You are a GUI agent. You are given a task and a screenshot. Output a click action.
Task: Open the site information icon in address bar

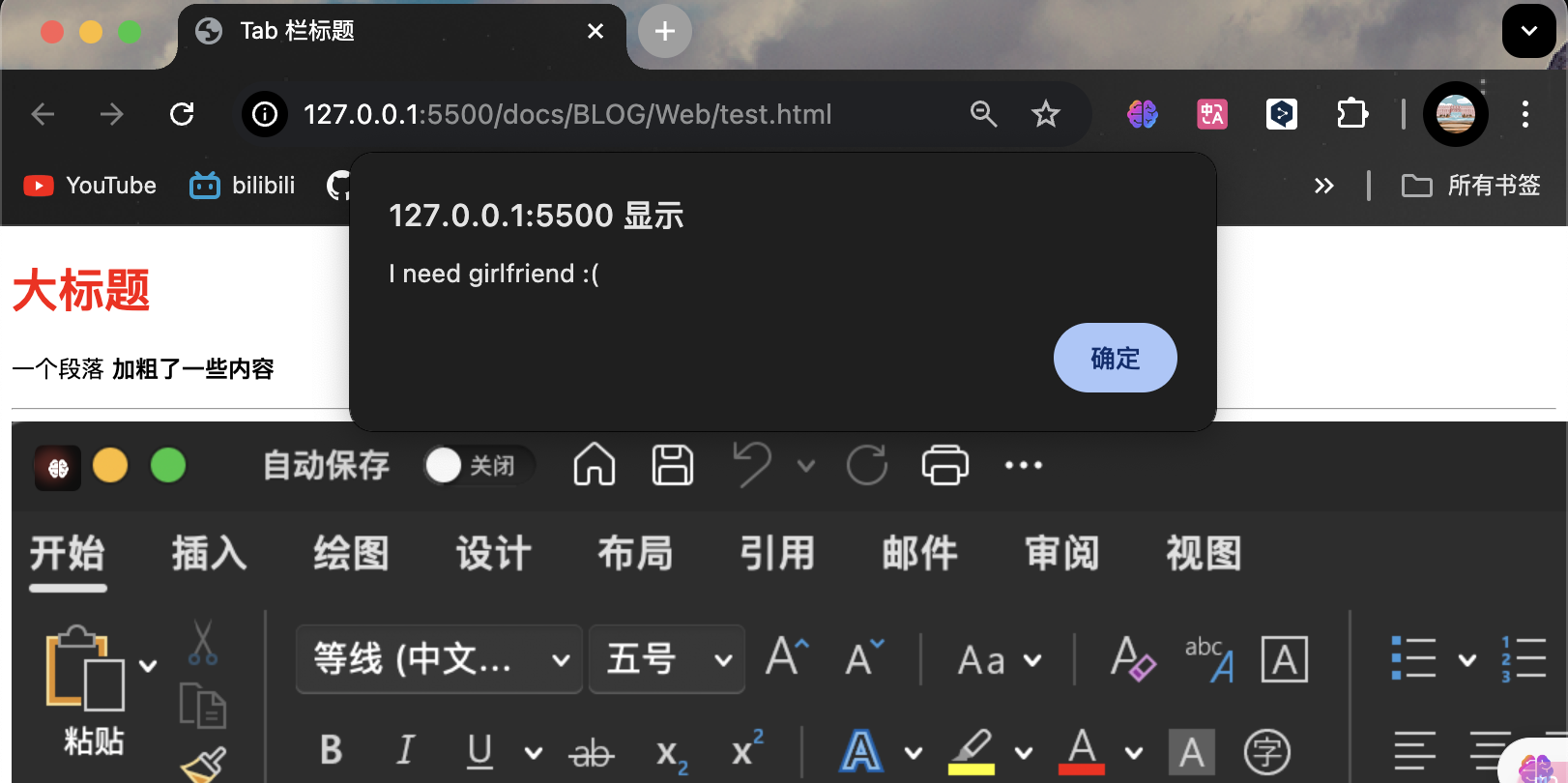[x=265, y=114]
